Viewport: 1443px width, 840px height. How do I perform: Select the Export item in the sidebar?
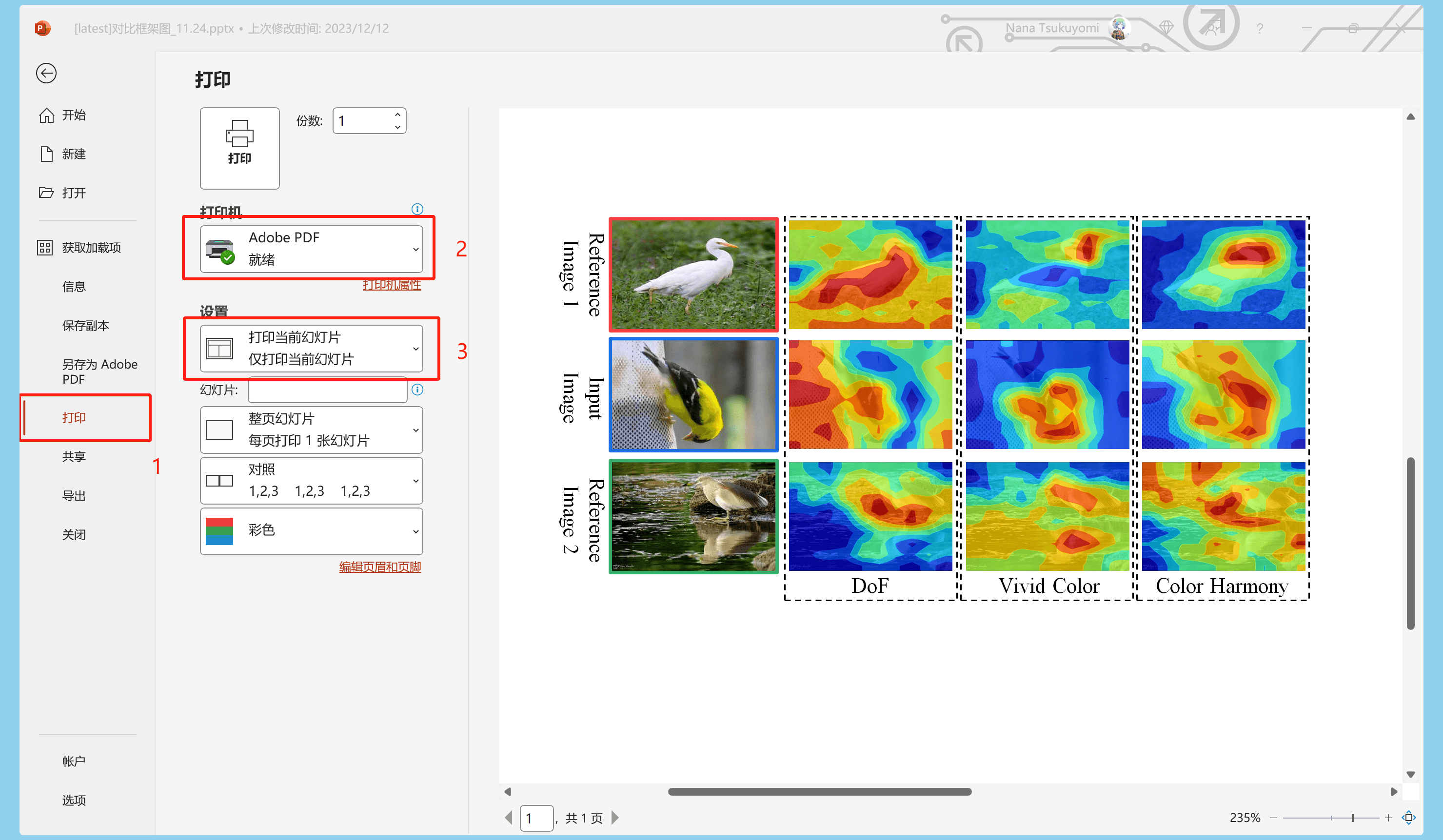pos(74,495)
